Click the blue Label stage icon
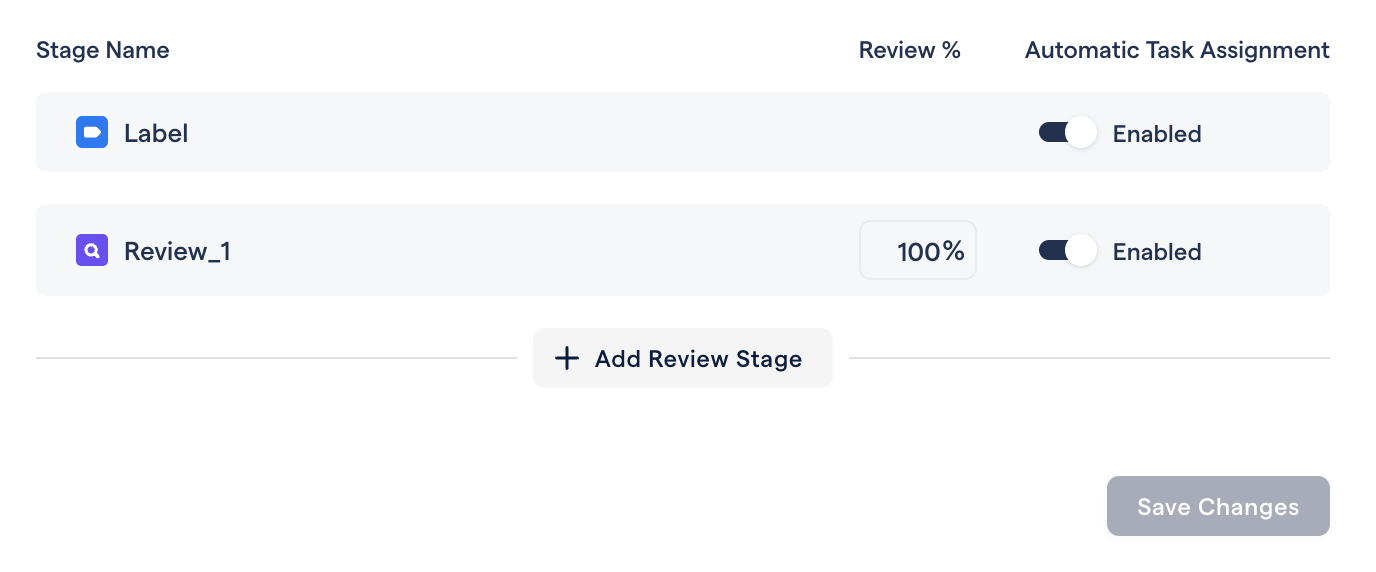Image resolution: width=1376 pixels, height=572 pixels. 92,132
